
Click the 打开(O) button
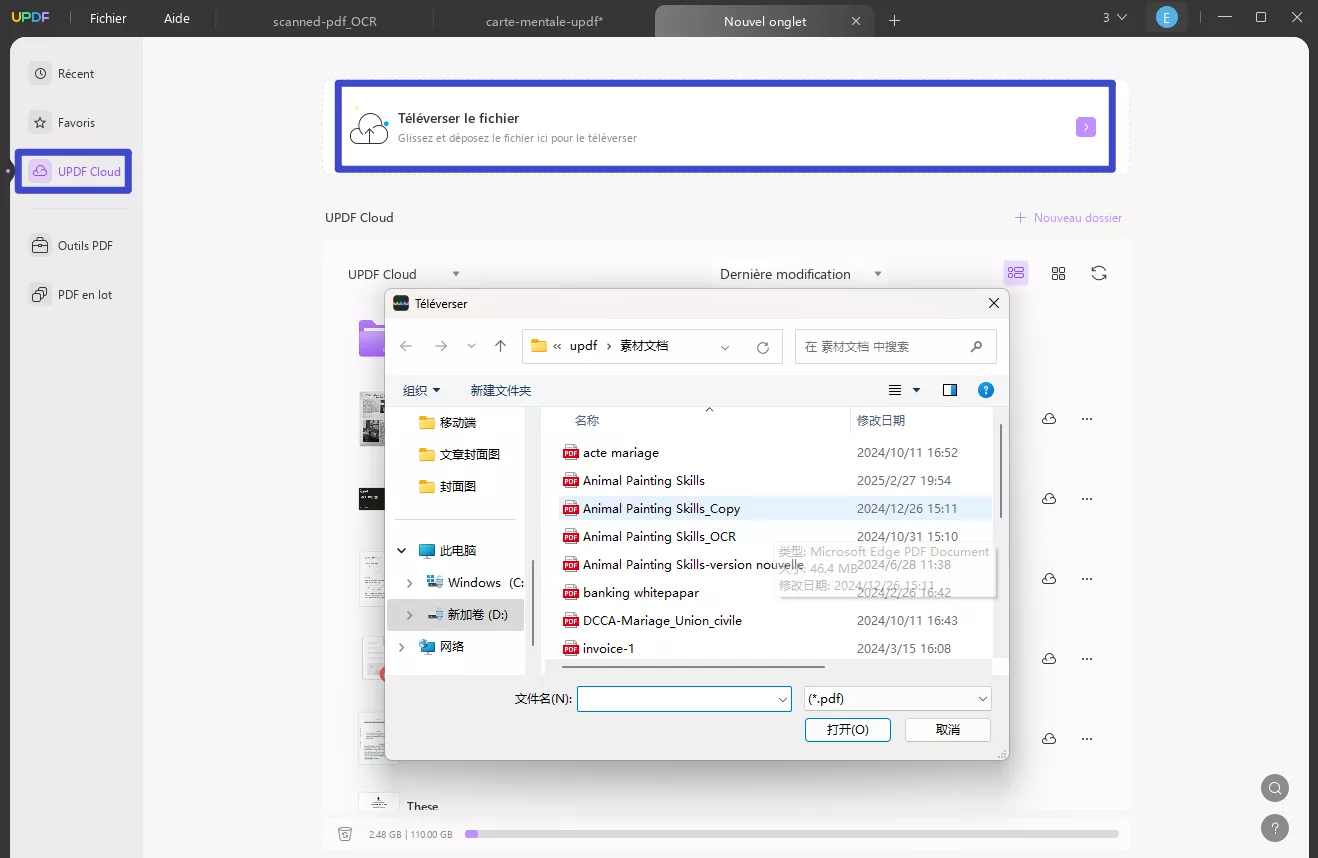[x=847, y=730]
